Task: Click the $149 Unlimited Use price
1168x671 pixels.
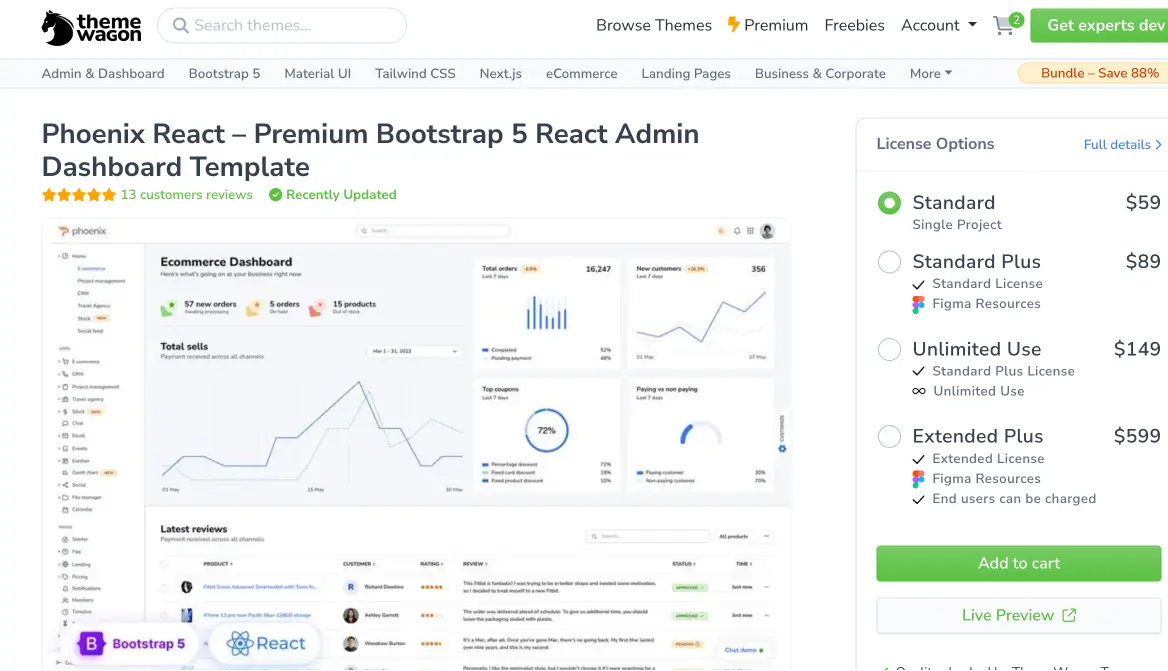Action: 1137,349
